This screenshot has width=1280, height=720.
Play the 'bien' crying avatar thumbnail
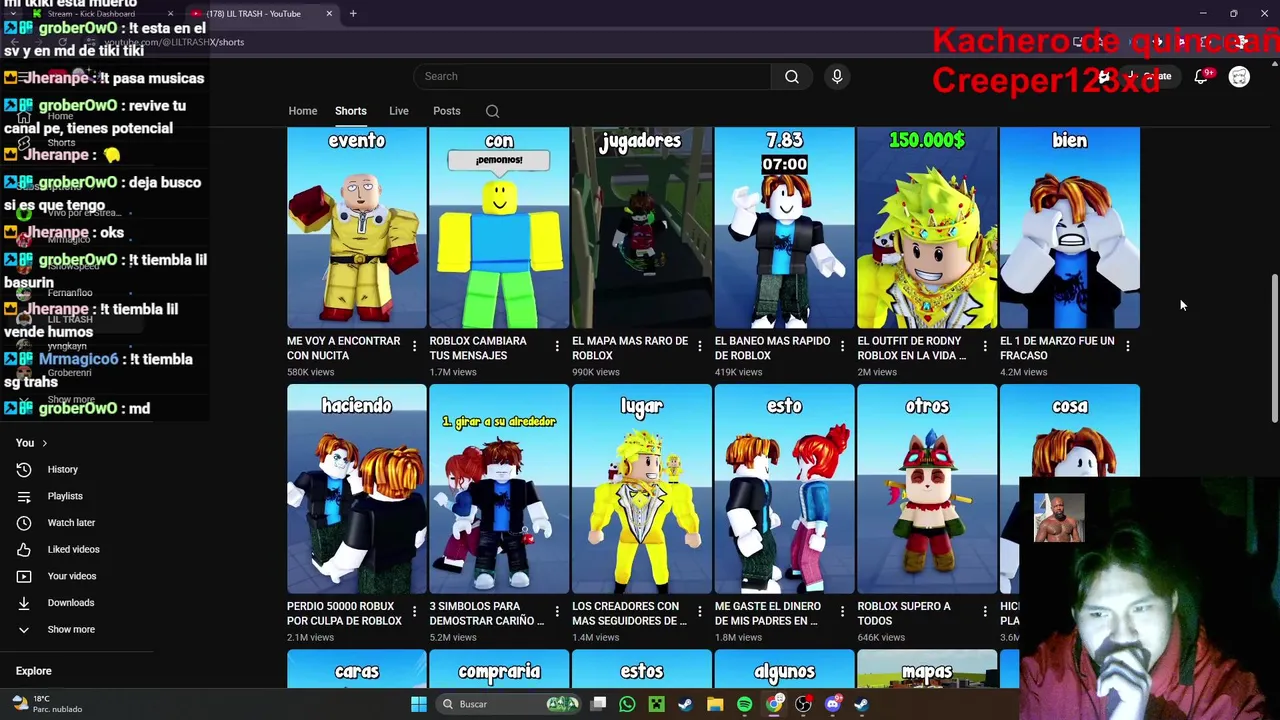pos(1070,228)
